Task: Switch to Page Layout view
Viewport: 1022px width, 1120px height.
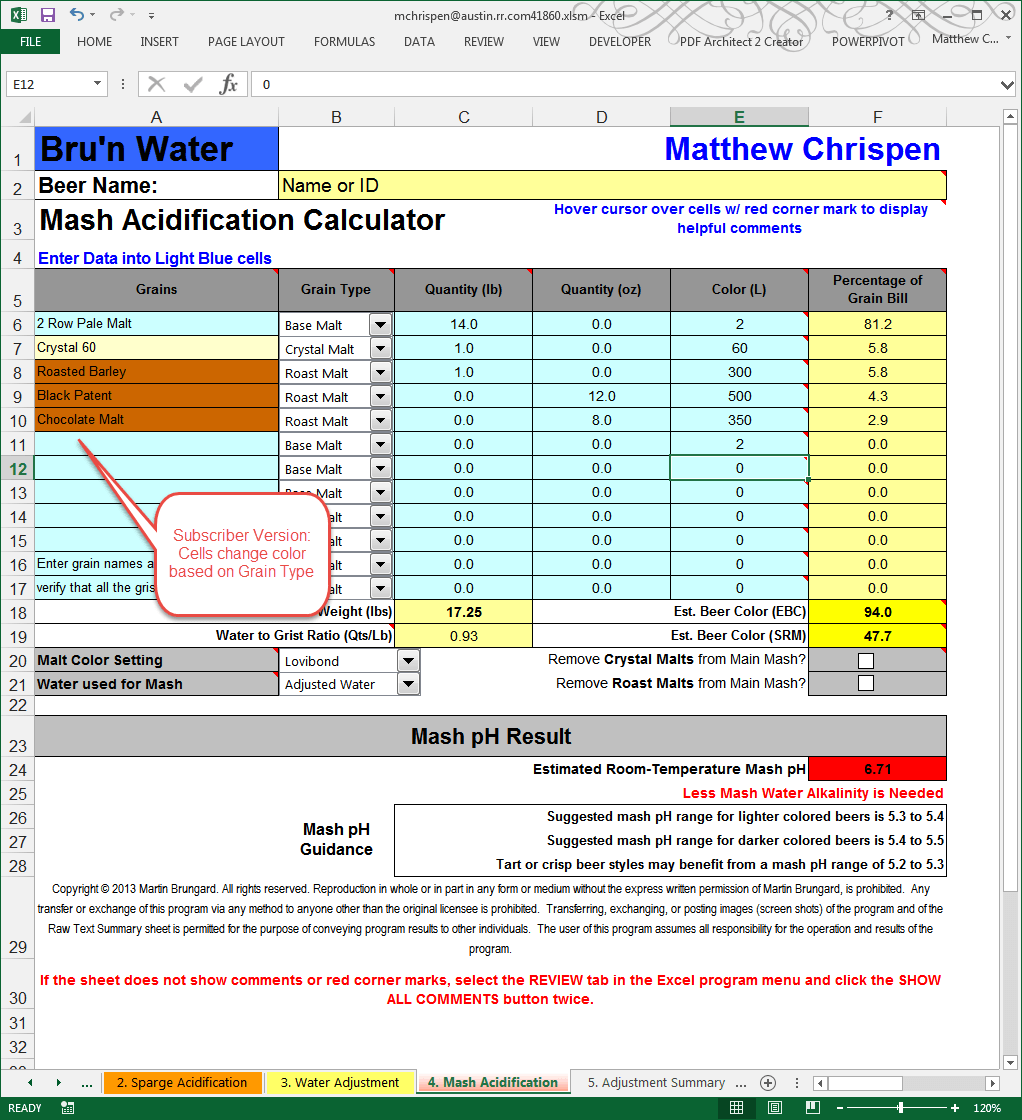Action: point(774,1107)
